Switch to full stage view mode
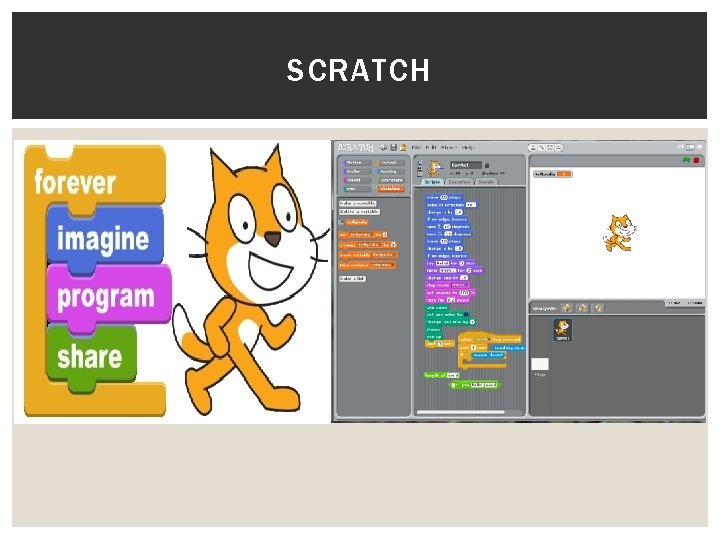 tap(690, 147)
